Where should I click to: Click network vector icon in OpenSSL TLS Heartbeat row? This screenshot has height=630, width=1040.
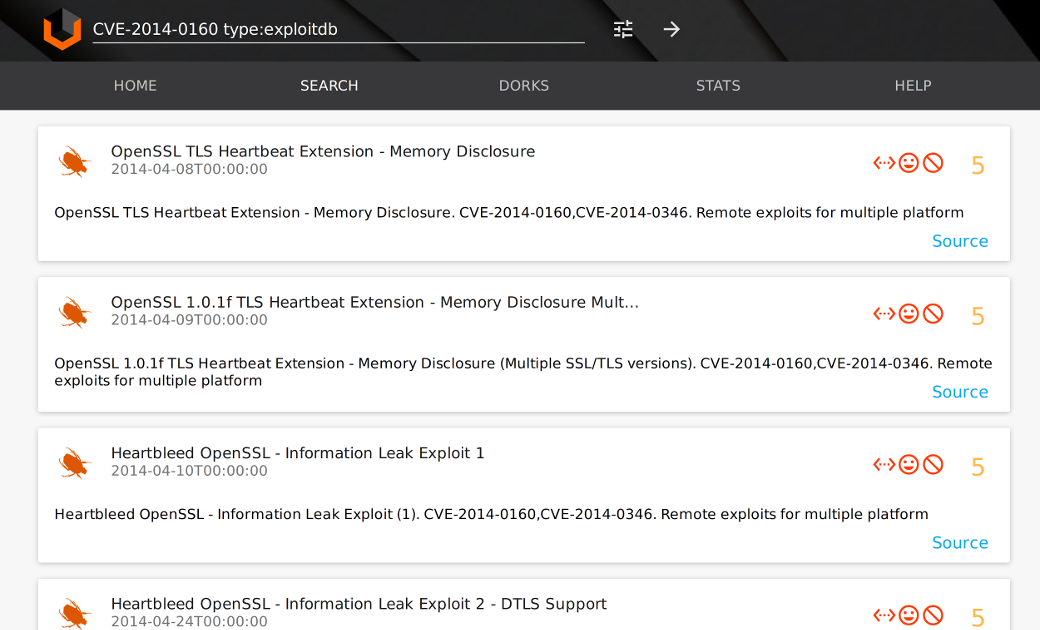click(884, 162)
